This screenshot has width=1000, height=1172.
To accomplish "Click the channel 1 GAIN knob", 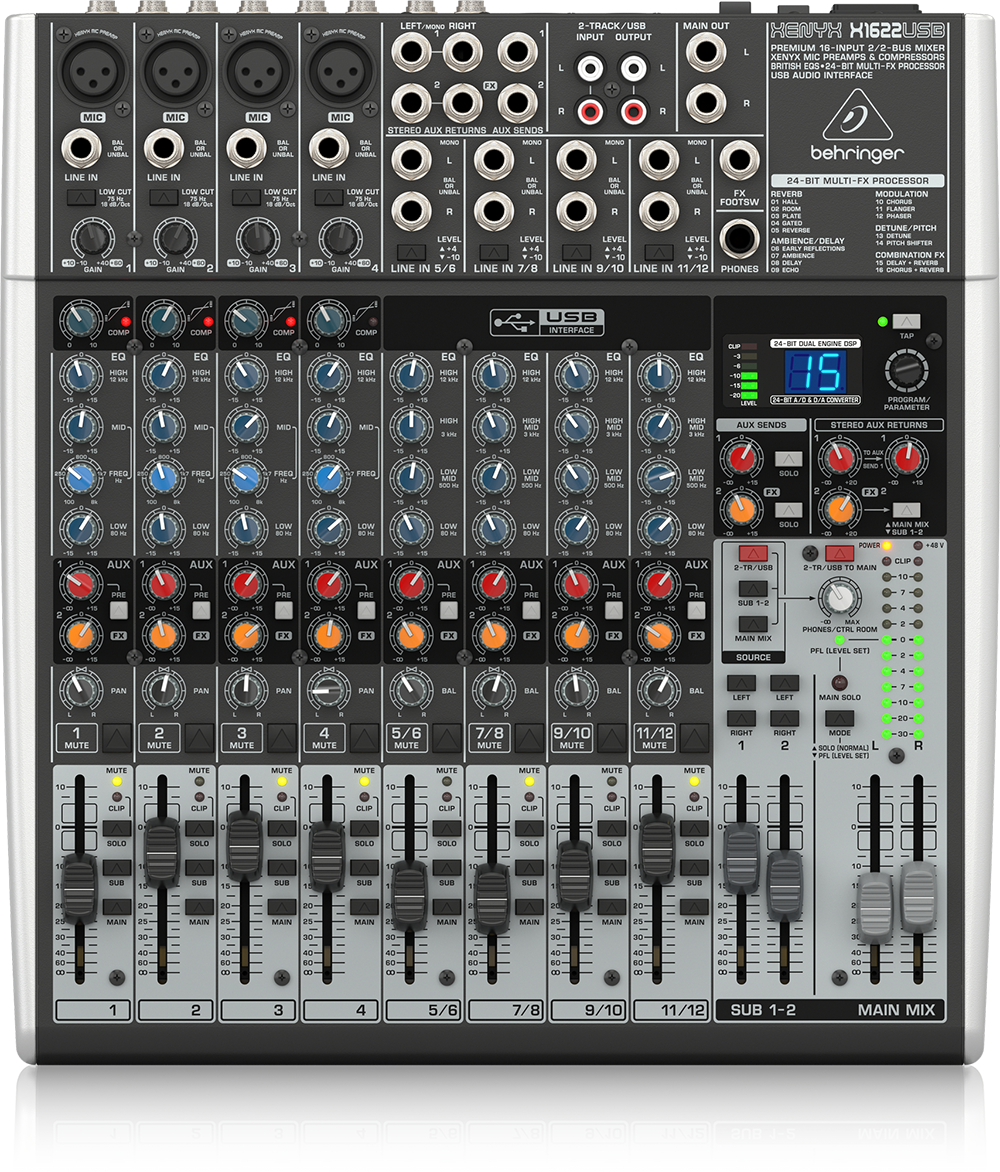I will [x=93, y=238].
